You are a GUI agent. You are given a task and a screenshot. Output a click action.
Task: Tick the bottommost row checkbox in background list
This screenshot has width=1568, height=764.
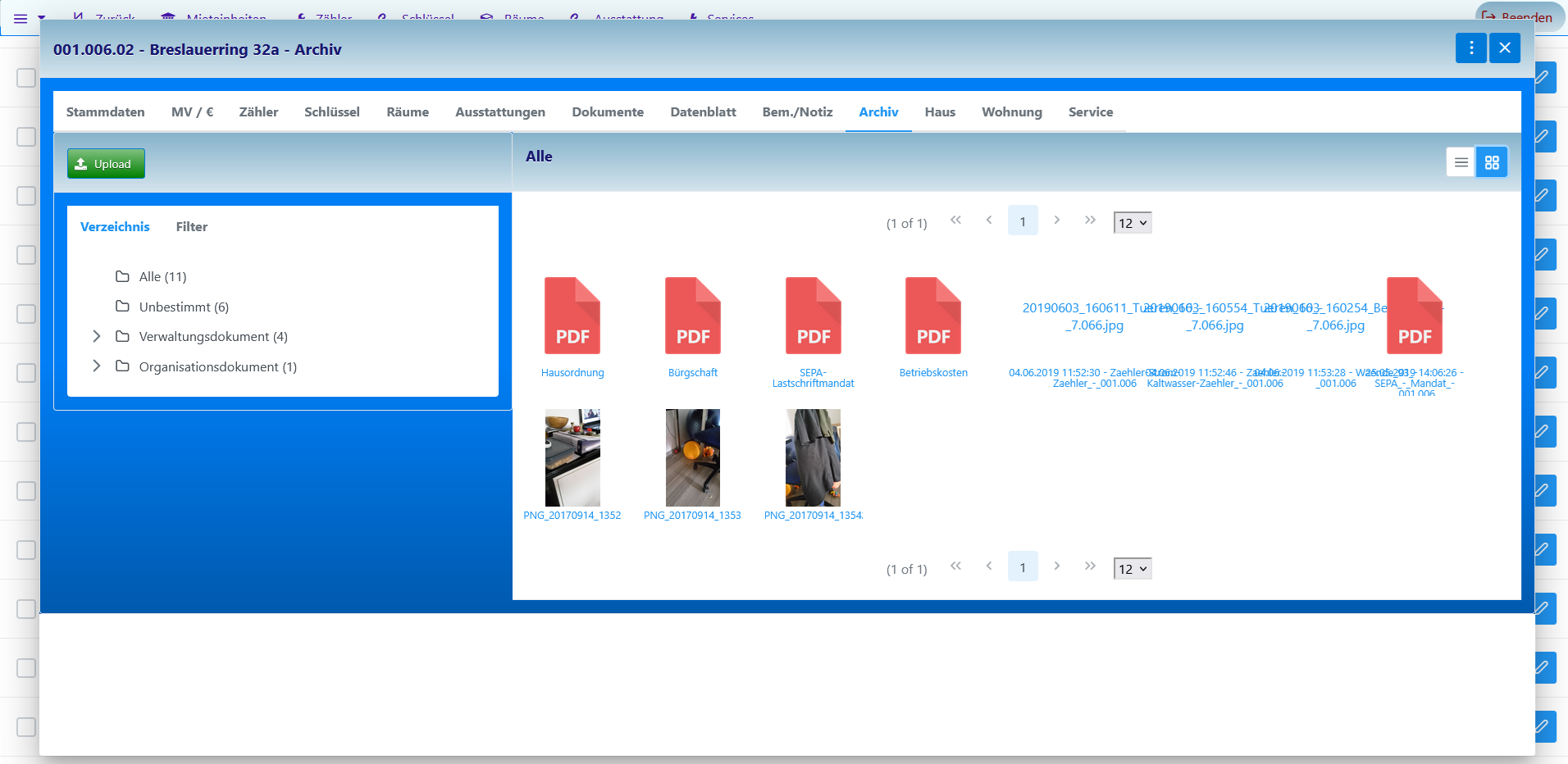tap(26, 727)
